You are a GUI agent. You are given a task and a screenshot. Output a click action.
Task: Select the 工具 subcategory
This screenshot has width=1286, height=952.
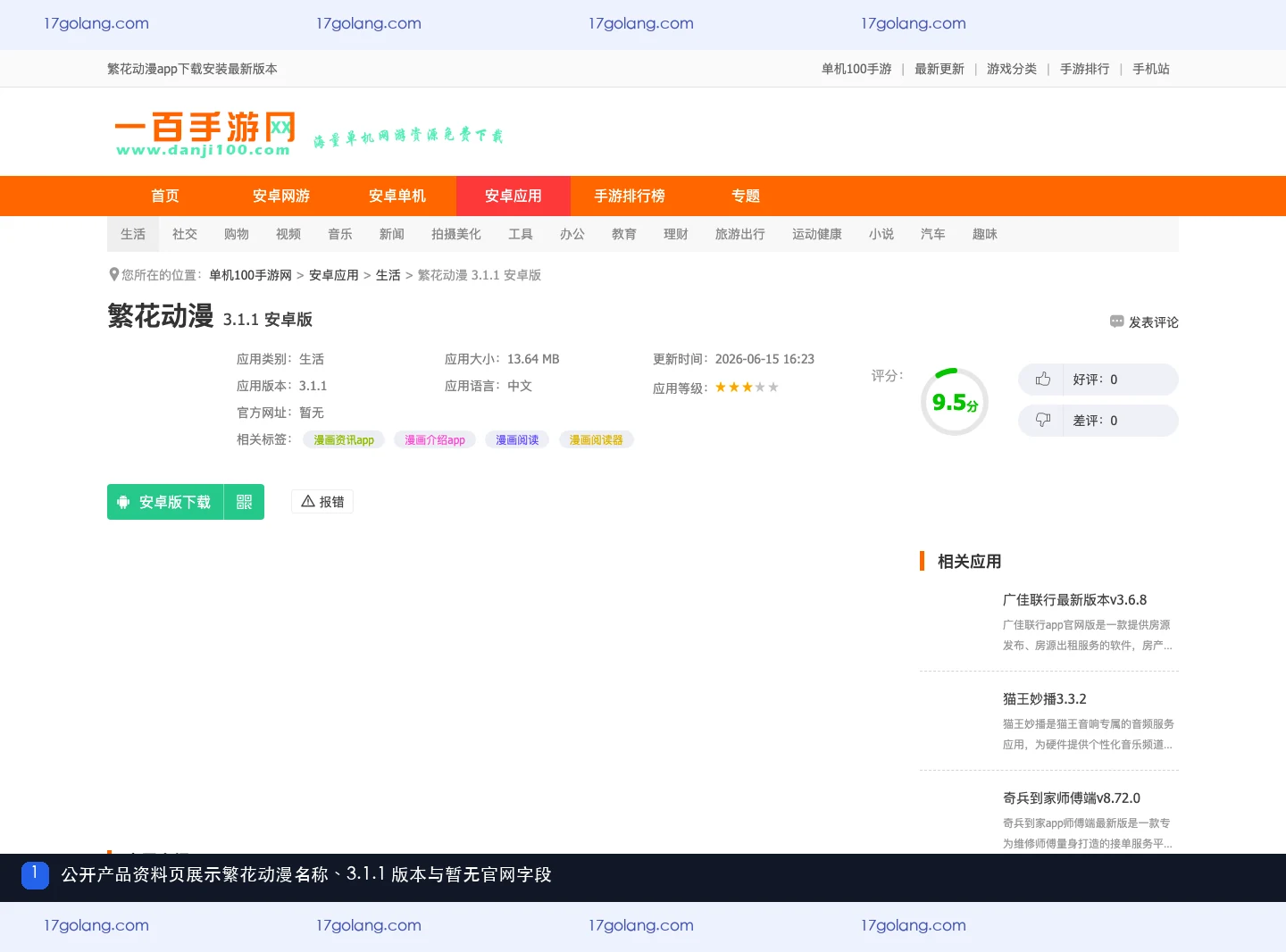(x=521, y=234)
